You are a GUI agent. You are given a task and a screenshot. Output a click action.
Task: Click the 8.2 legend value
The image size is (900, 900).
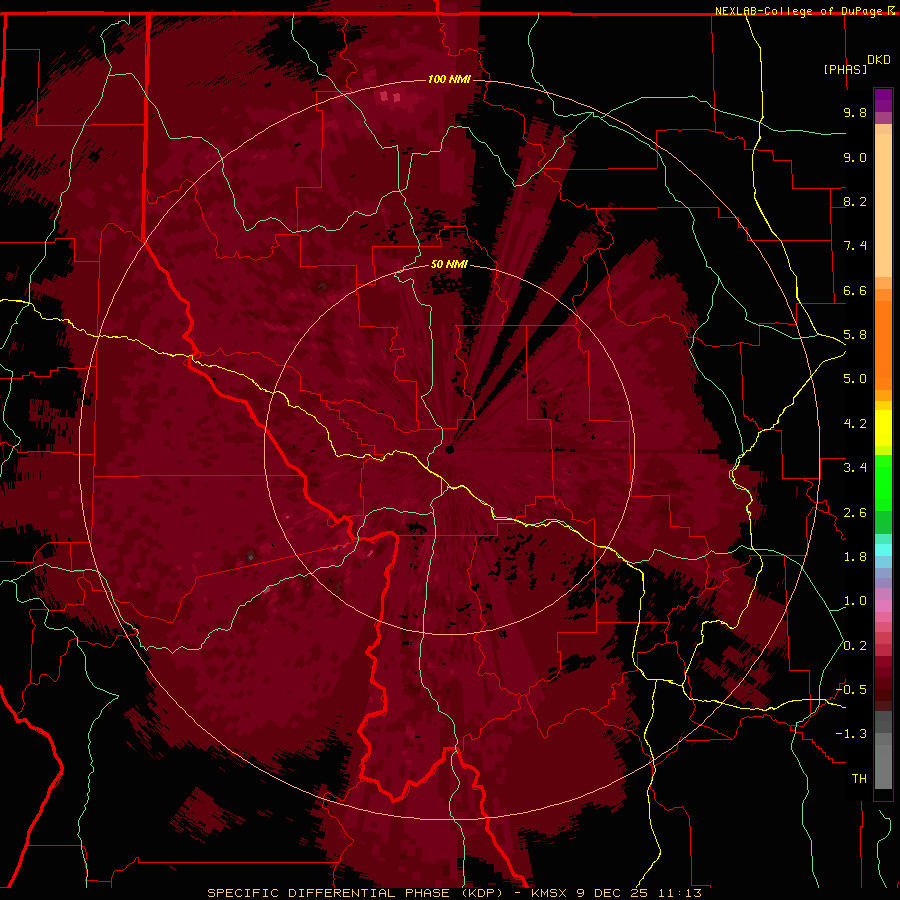tap(855, 201)
